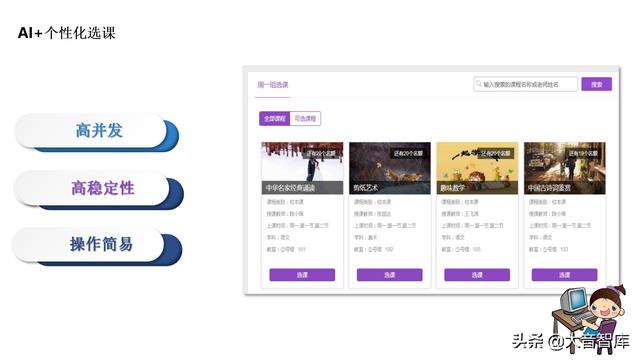Click 选课 button under 中华名家经典诵读
Image resolution: width=640 pixels, height=360 pixels.
[x=302, y=275]
